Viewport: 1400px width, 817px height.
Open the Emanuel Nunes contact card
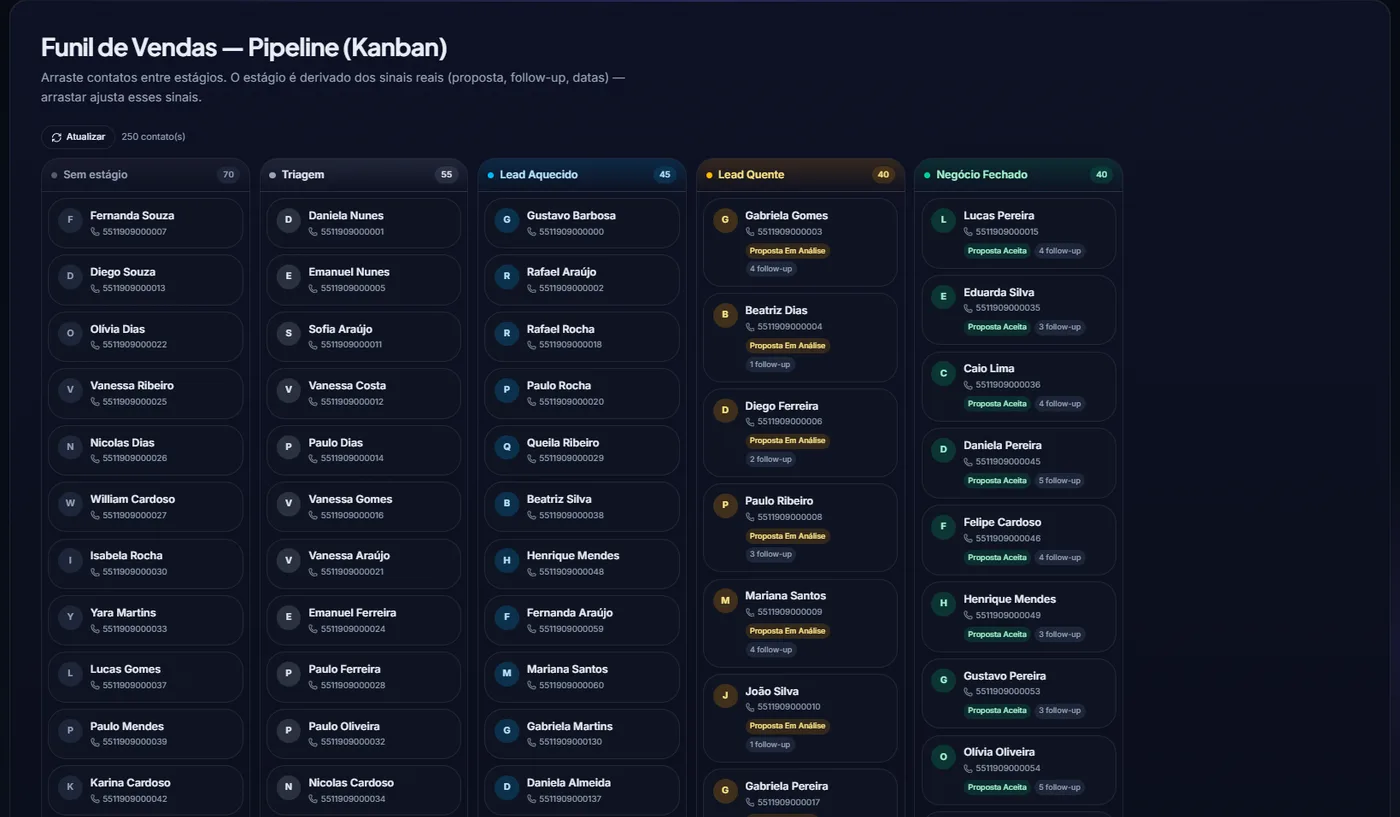[364, 280]
